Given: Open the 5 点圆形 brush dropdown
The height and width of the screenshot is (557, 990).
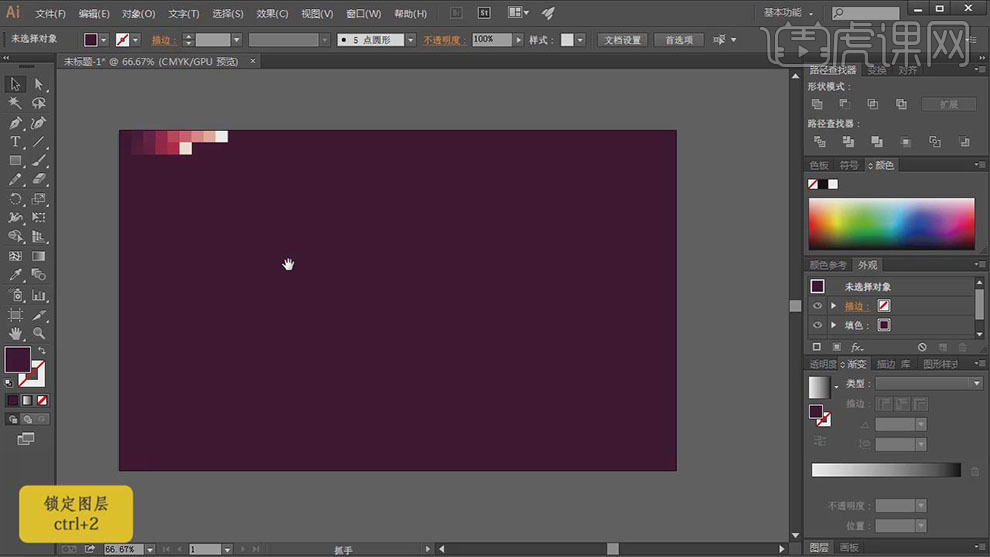Looking at the screenshot, I should 410,40.
